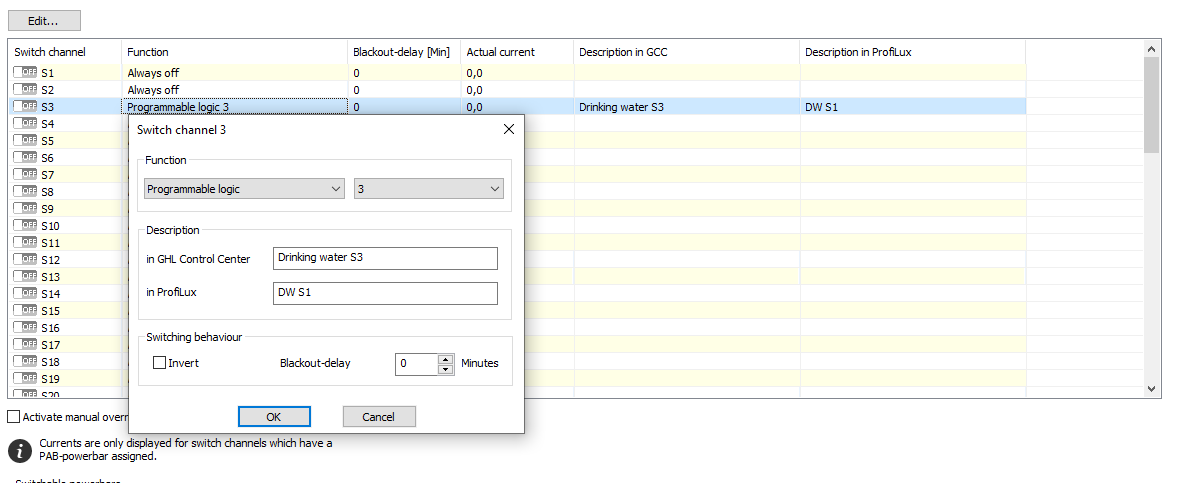Viewport: 1192px width, 483px height.
Task: Toggle the OFF switch for S19
Action: click(25, 378)
